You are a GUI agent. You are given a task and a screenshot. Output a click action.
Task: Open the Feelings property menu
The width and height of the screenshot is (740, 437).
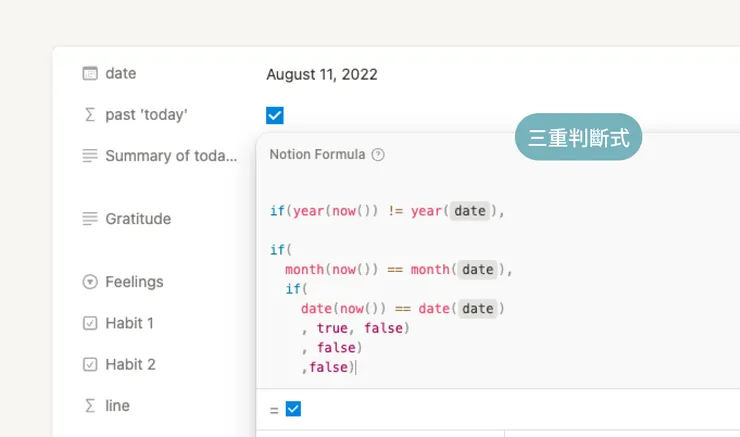(x=134, y=282)
